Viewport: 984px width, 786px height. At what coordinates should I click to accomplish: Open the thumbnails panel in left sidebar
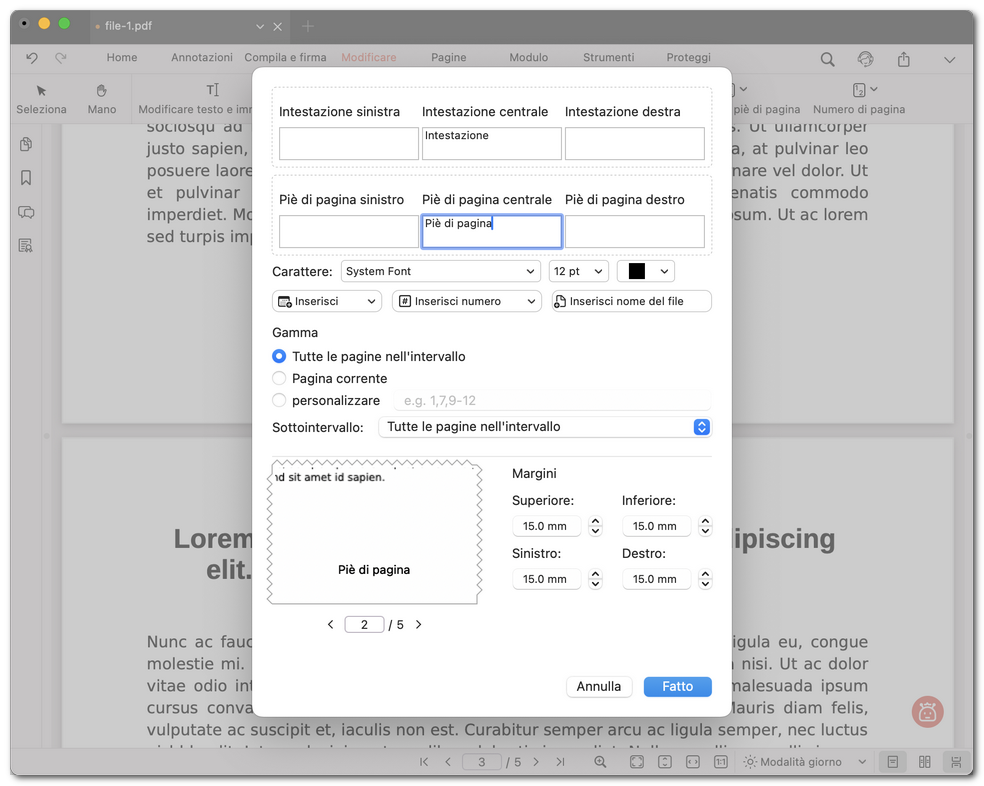pyautogui.click(x=26, y=145)
